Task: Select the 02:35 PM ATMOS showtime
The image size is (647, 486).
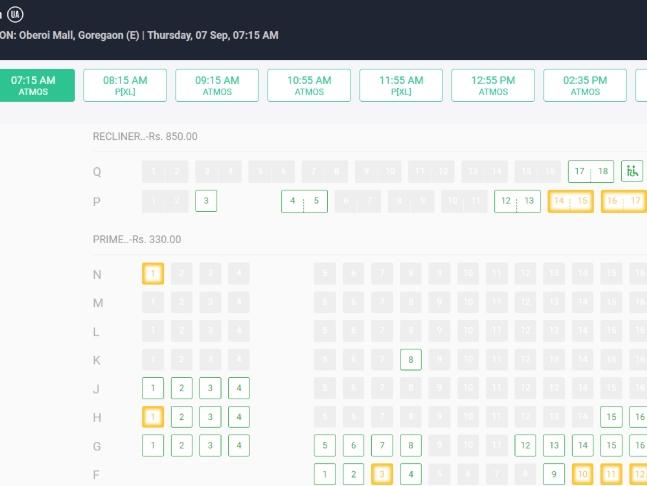Action: coord(585,85)
